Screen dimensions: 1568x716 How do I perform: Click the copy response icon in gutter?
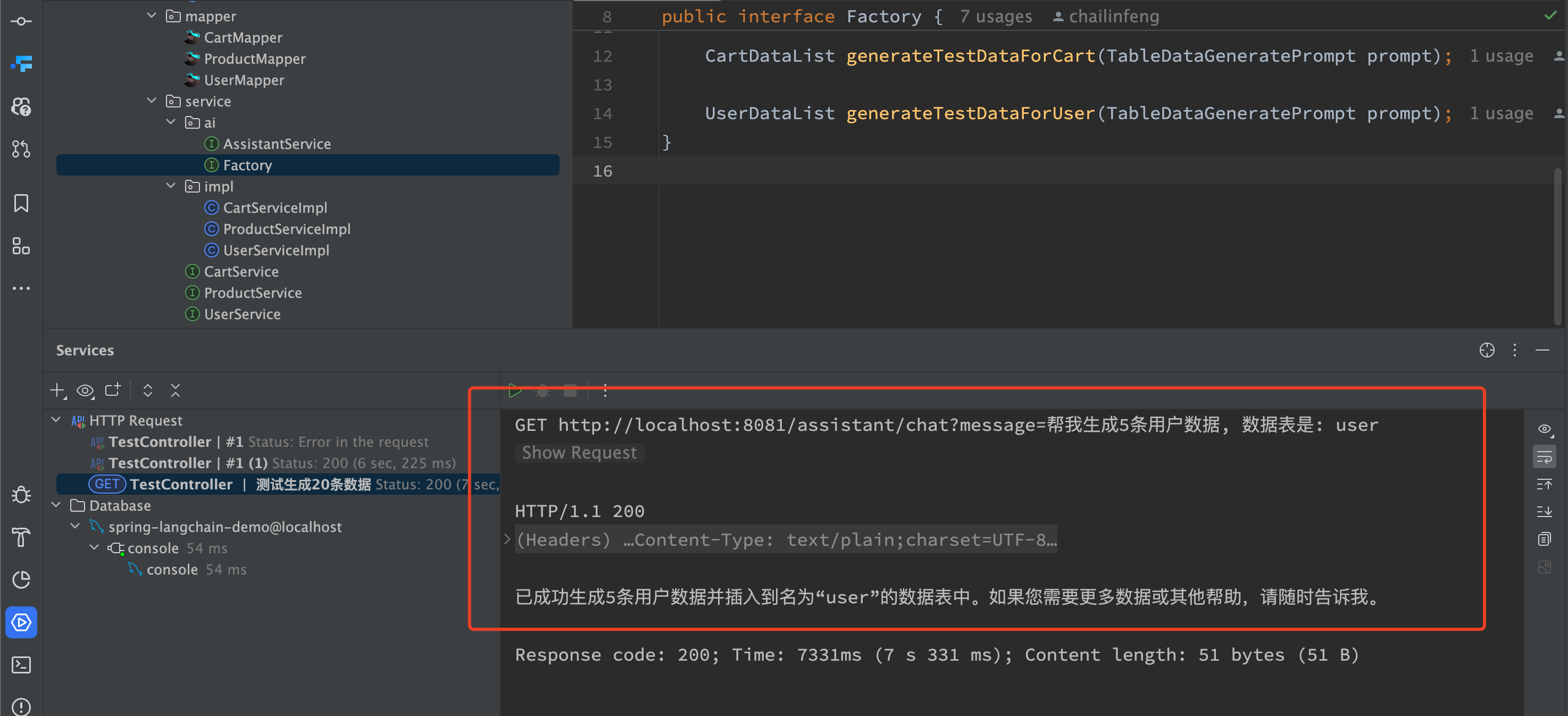(1544, 539)
